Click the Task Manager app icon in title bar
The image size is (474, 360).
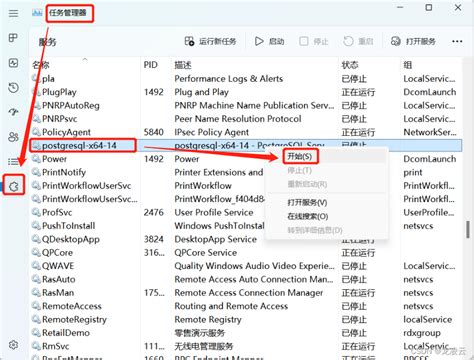click(x=37, y=13)
